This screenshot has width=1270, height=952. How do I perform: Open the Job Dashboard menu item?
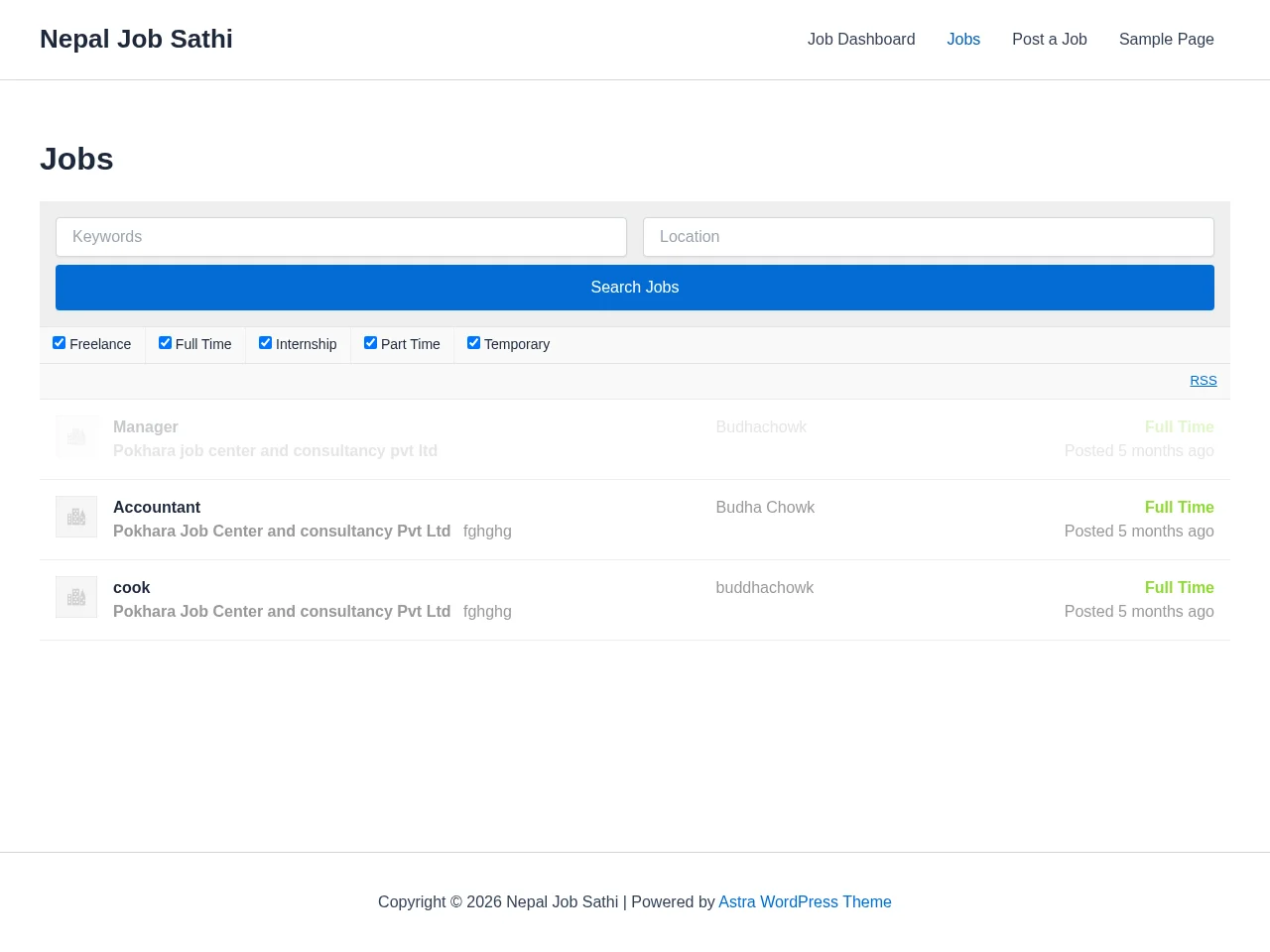click(861, 40)
